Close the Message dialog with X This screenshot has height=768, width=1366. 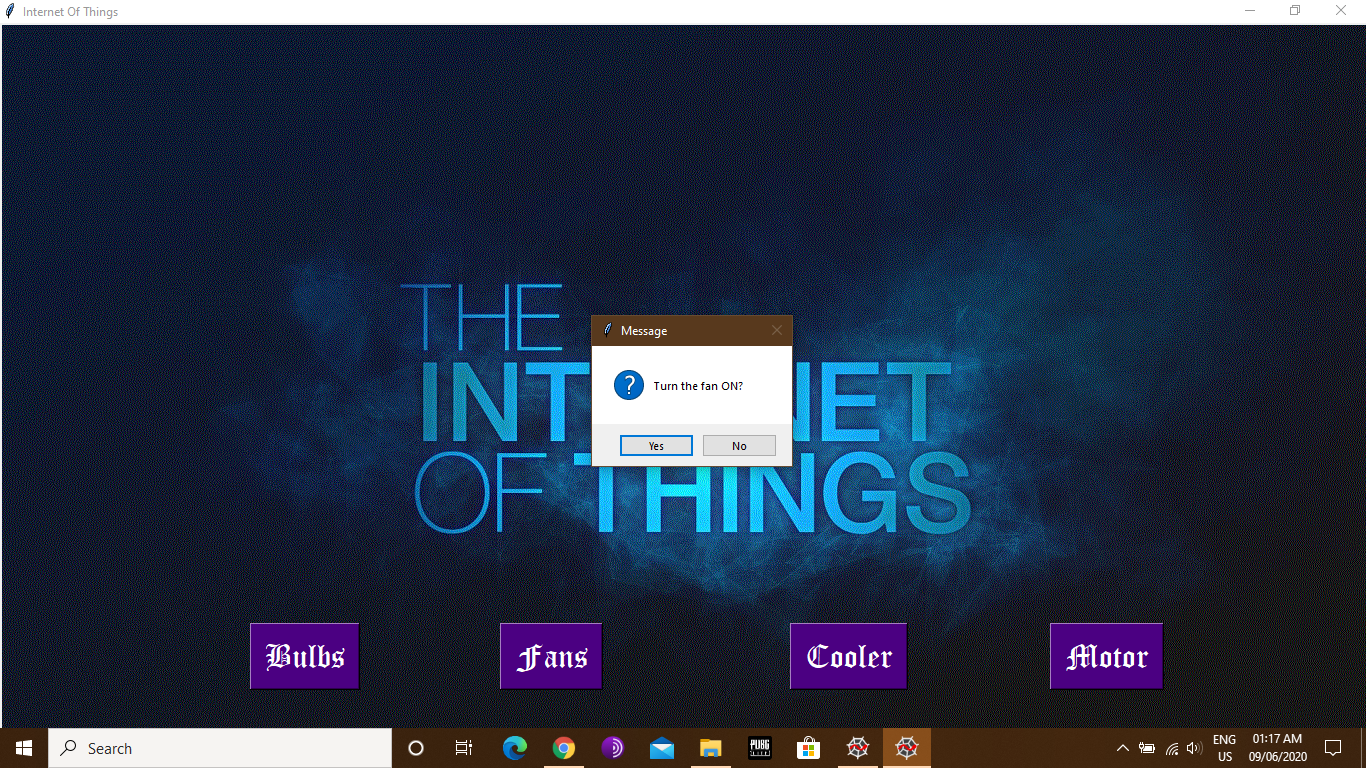click(x=777, y=330)
